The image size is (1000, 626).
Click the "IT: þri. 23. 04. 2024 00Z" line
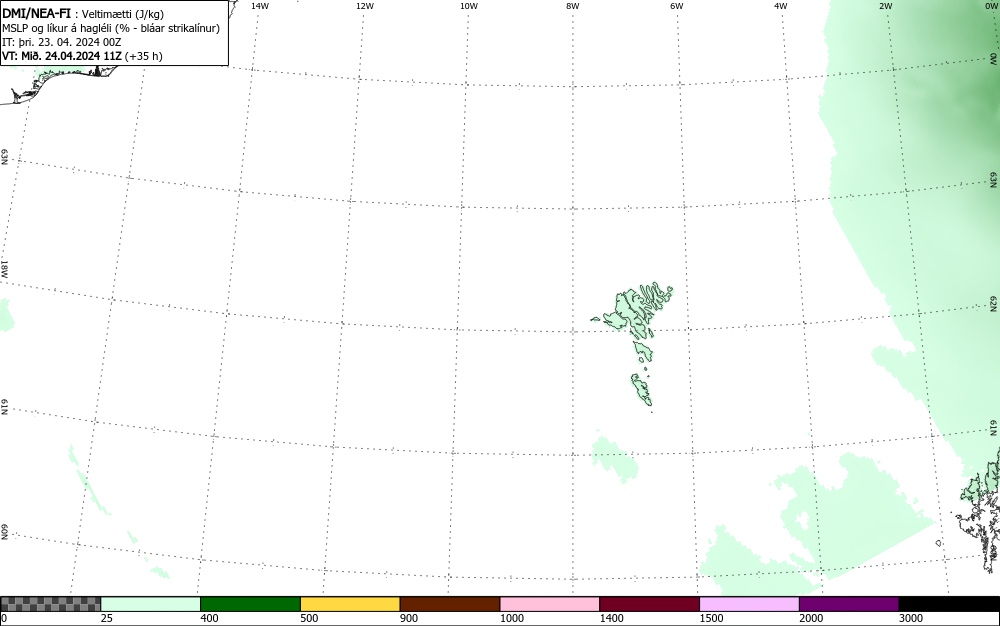62,42
